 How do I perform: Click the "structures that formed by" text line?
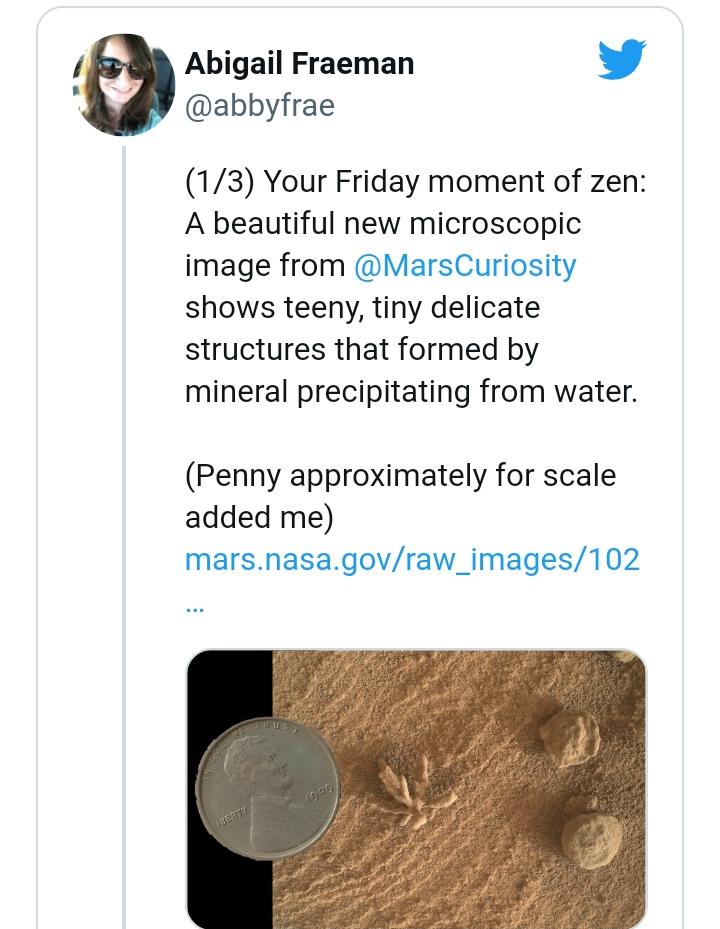point(361,350)
